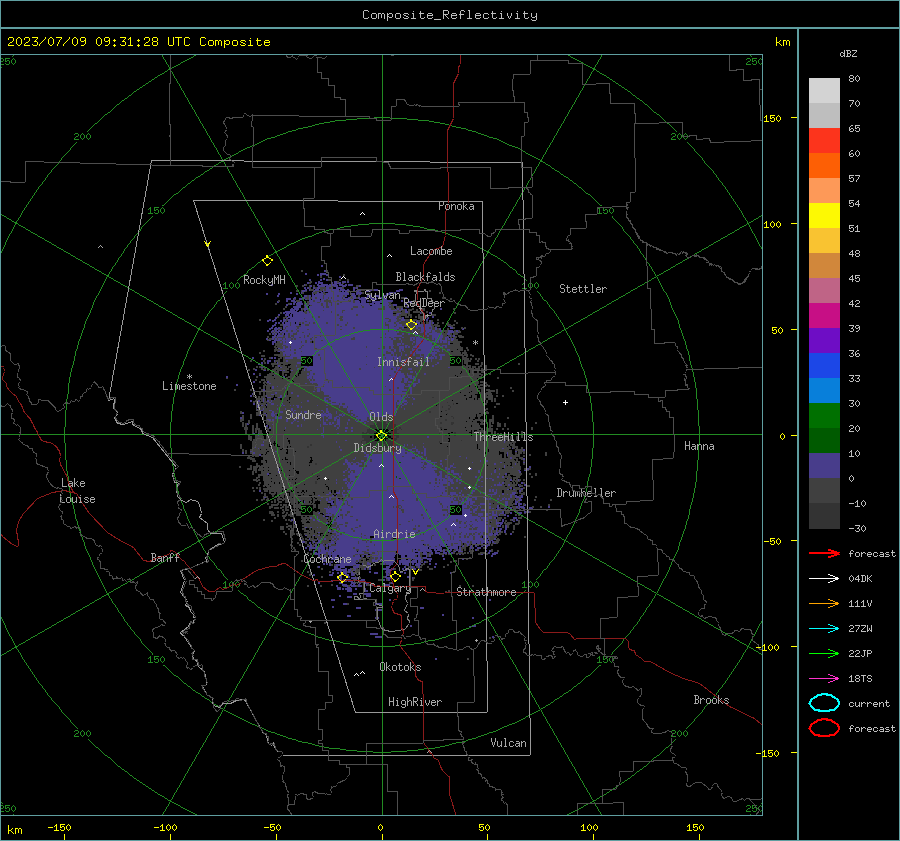Click the Lake Louise label
Screen dimensions: 900x841
point(77,491)
